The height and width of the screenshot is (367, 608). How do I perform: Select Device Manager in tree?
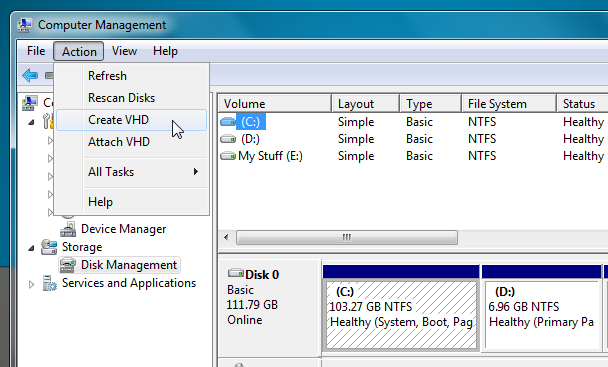[x=123, y=229]
